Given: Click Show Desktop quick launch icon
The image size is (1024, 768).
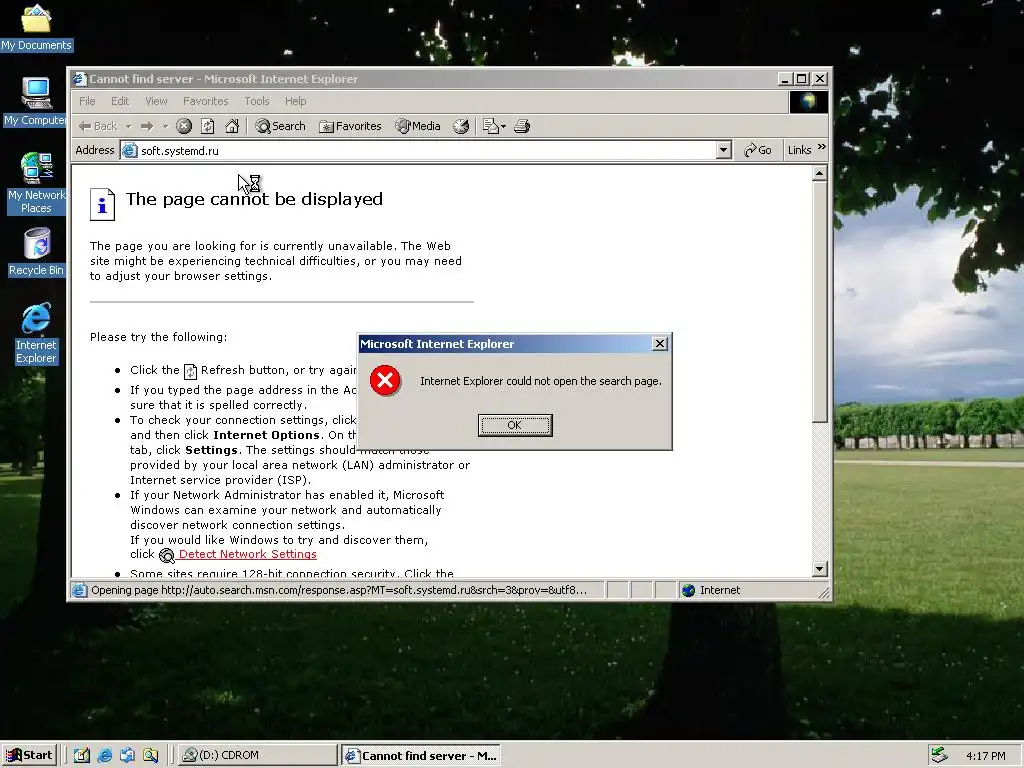Looking at the screenshot, I should point(82,755).
